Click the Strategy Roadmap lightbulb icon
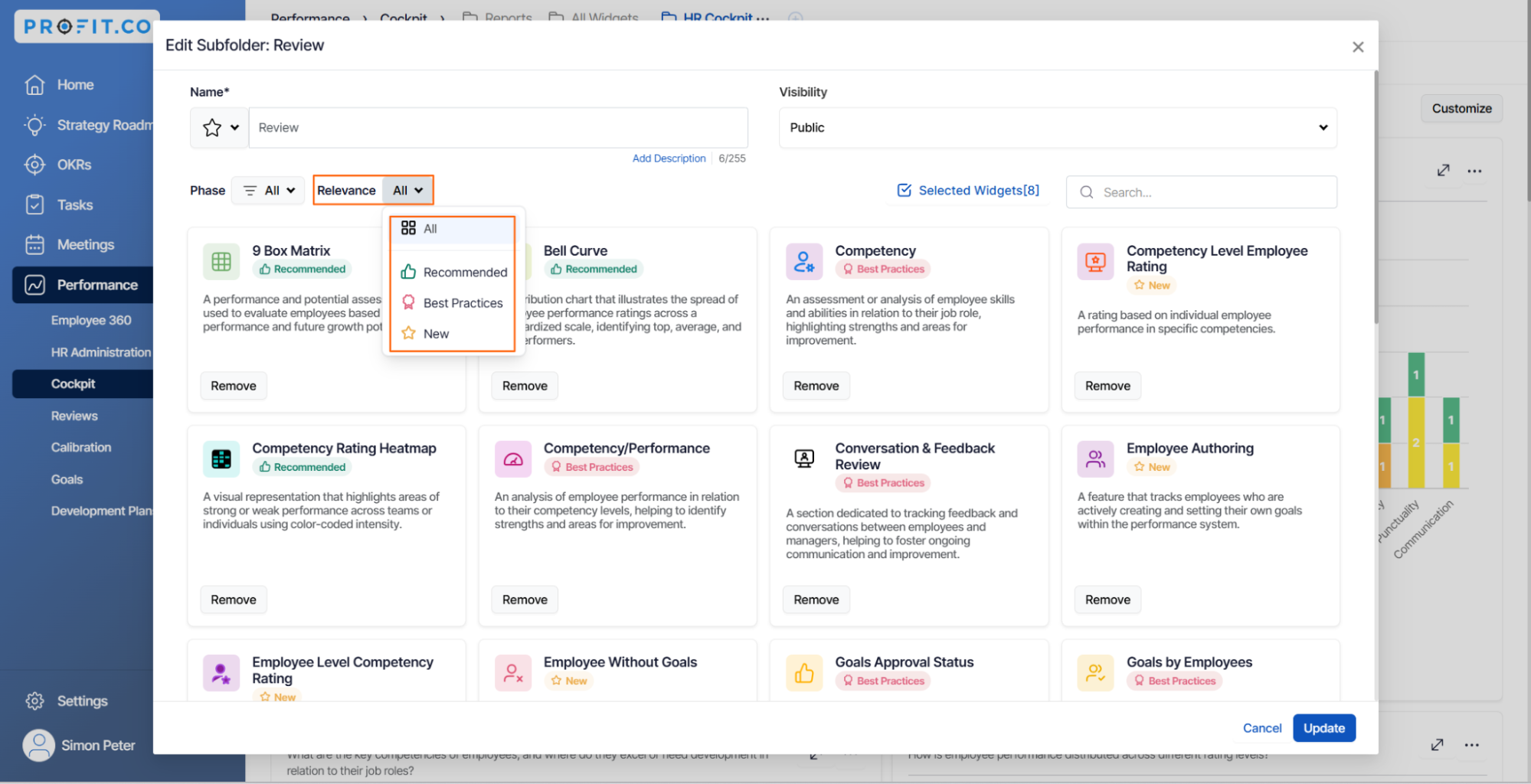Viewport: 1531px width, 784px height. (34, 125)
